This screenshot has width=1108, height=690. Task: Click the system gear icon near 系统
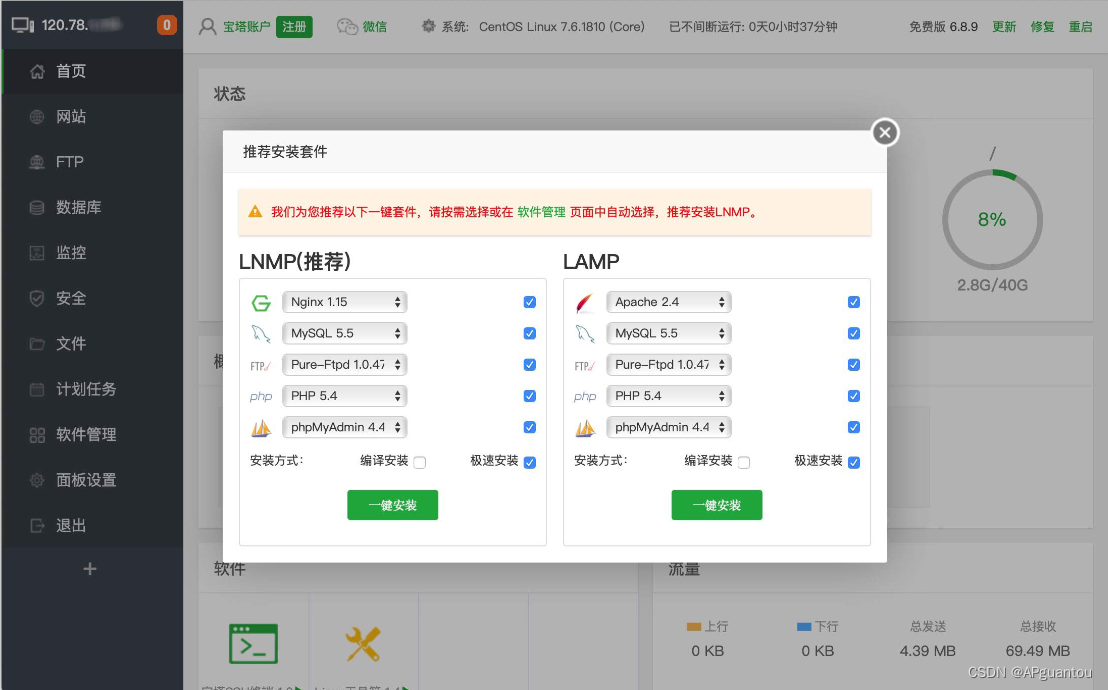pos(428,26)
